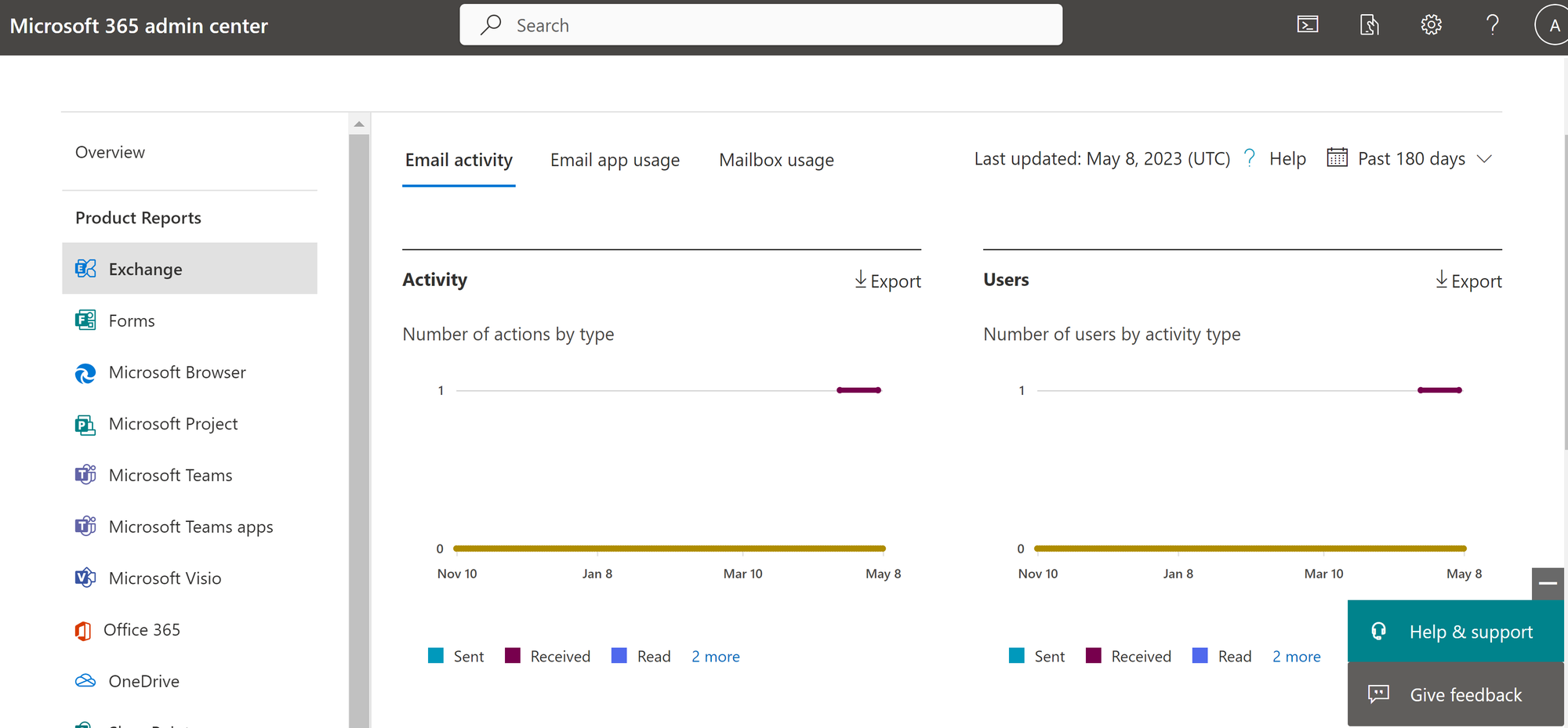Click the Microsoft Teams icon
Image resolution: width=1568 pixels, height=728 pixels.
[x=85, y=475]
